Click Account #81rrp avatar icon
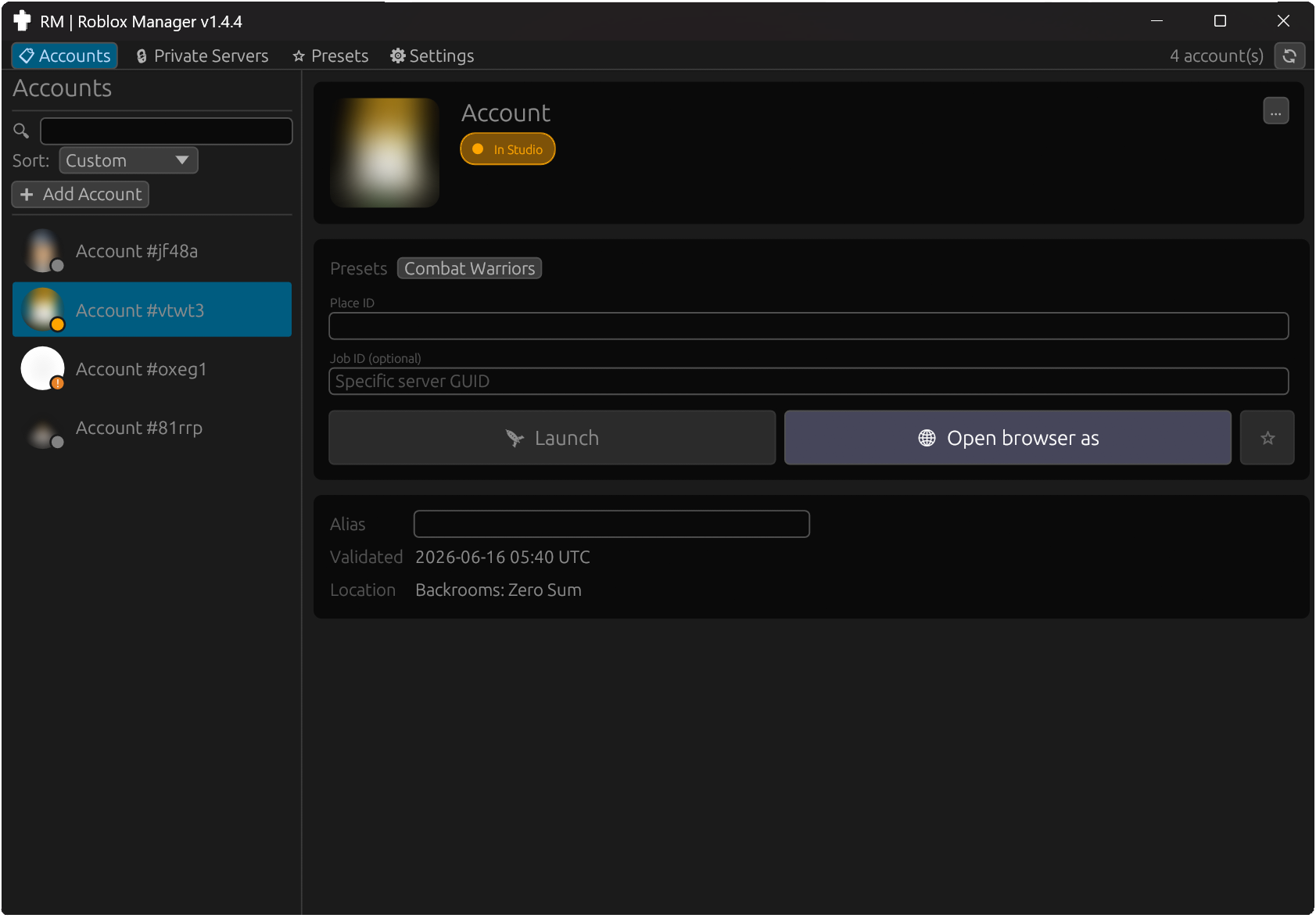This screenshot has width=1316, height=918. [x=42, y=428]
